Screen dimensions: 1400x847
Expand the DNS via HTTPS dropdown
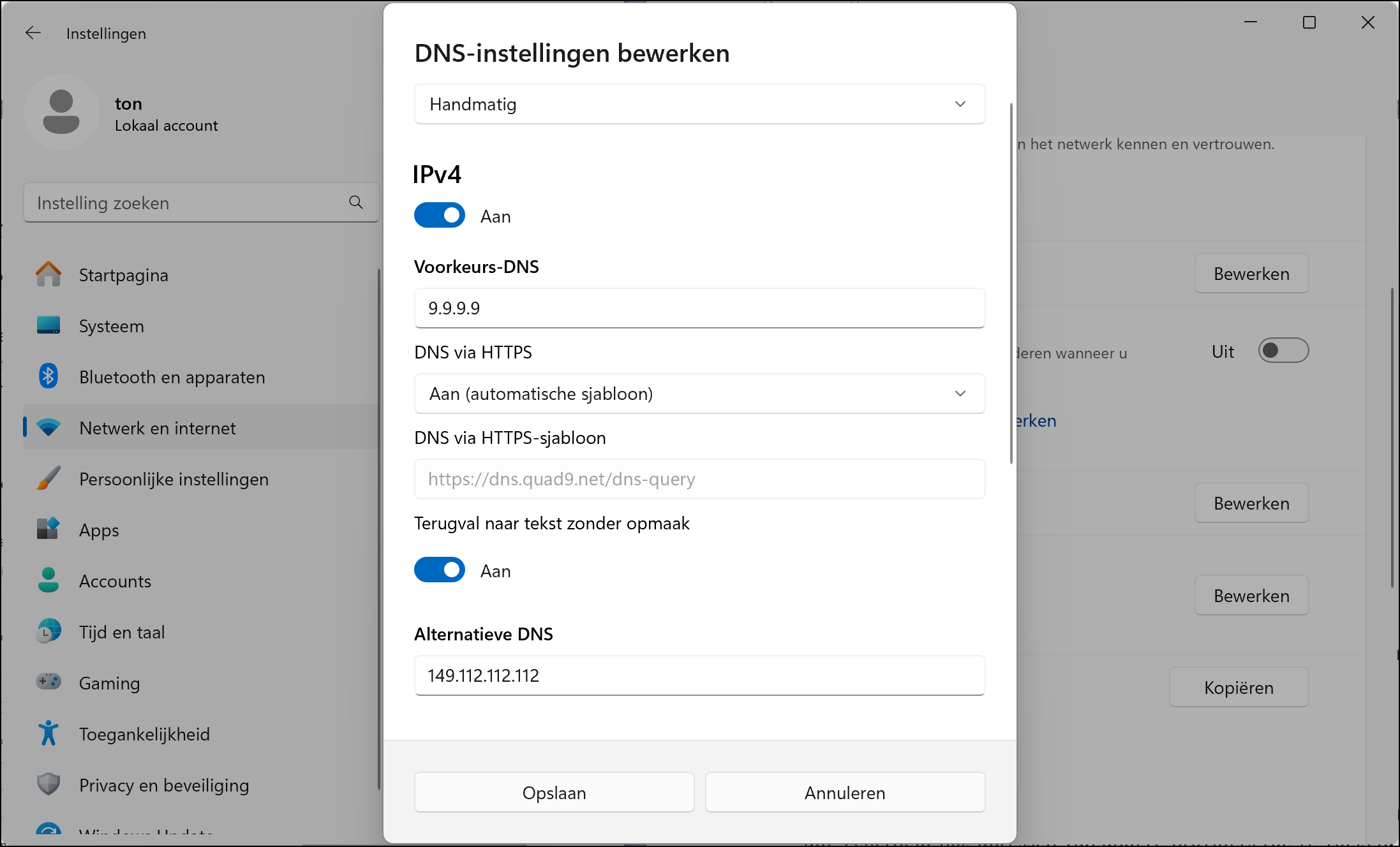click(x=699, y=394)
